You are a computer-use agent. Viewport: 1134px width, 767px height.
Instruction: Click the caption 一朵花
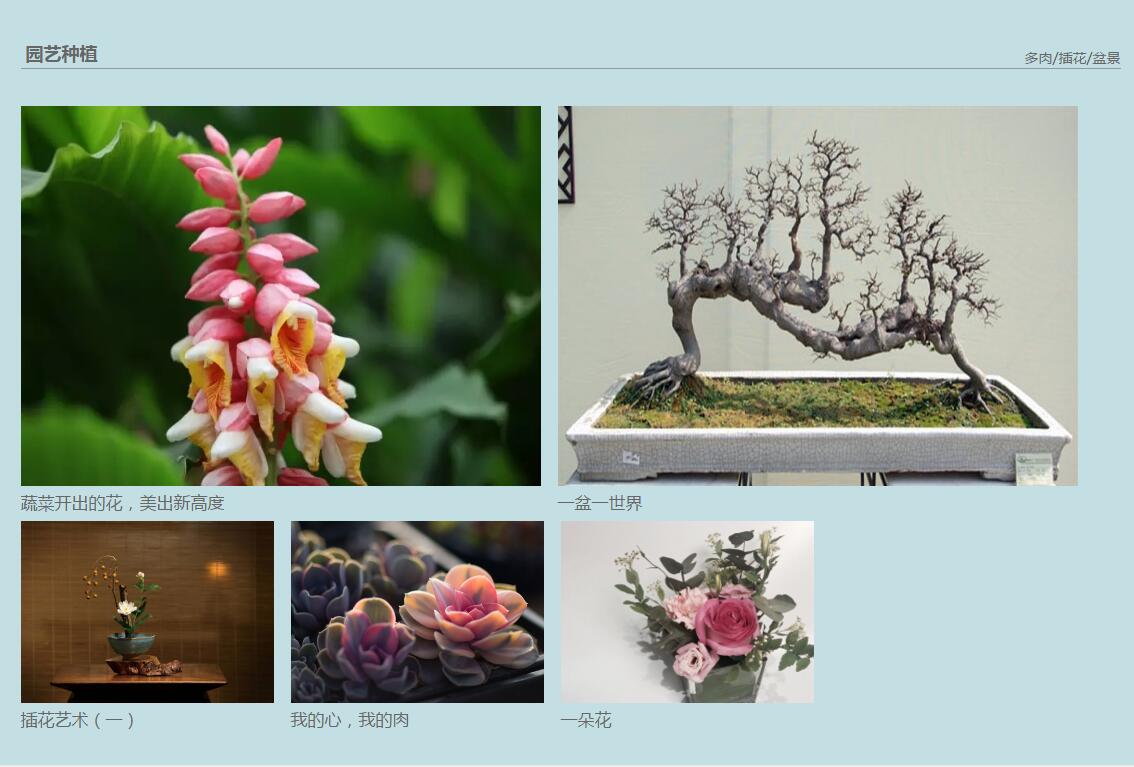pyautogui.click(x=586, y=720)
